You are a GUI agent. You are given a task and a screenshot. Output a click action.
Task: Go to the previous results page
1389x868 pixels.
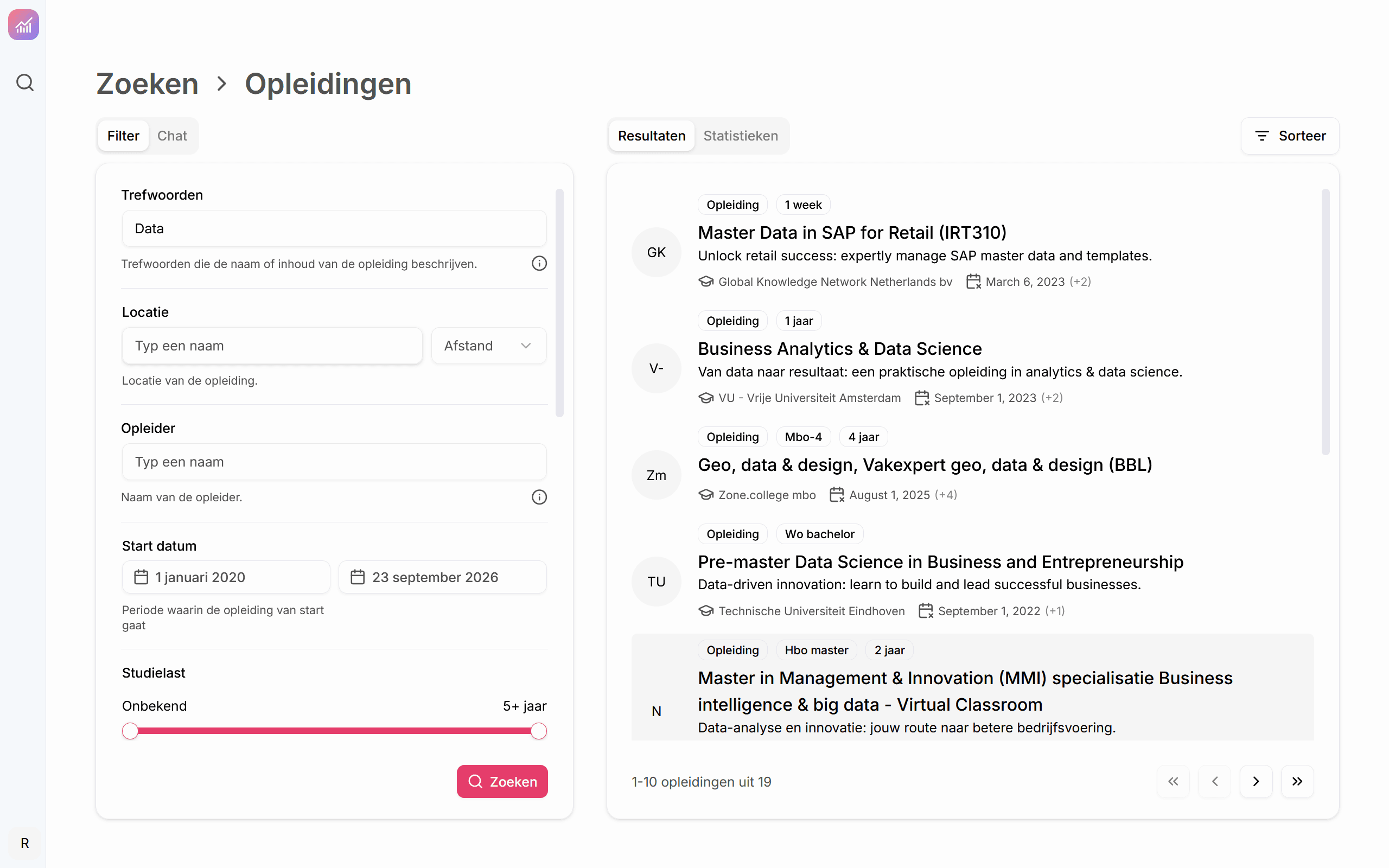(x=1214, y=781)
